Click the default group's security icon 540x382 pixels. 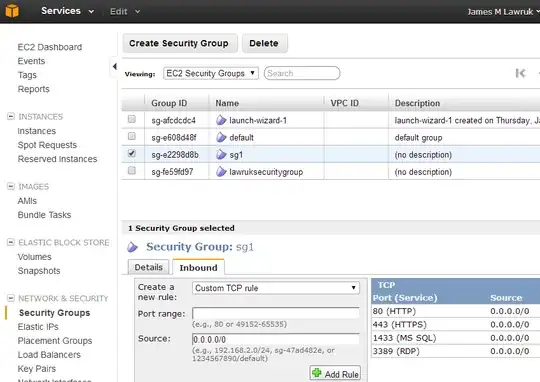point(221,137)
